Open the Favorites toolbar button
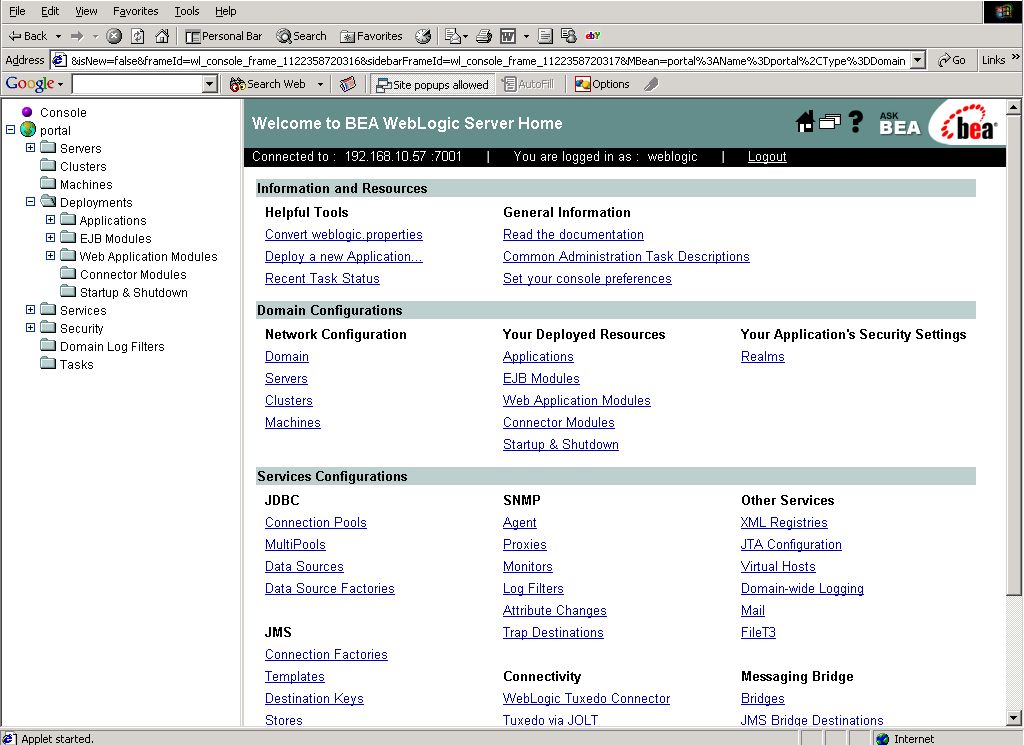The height and width of the screenshot is (745, 1024). 371,36
